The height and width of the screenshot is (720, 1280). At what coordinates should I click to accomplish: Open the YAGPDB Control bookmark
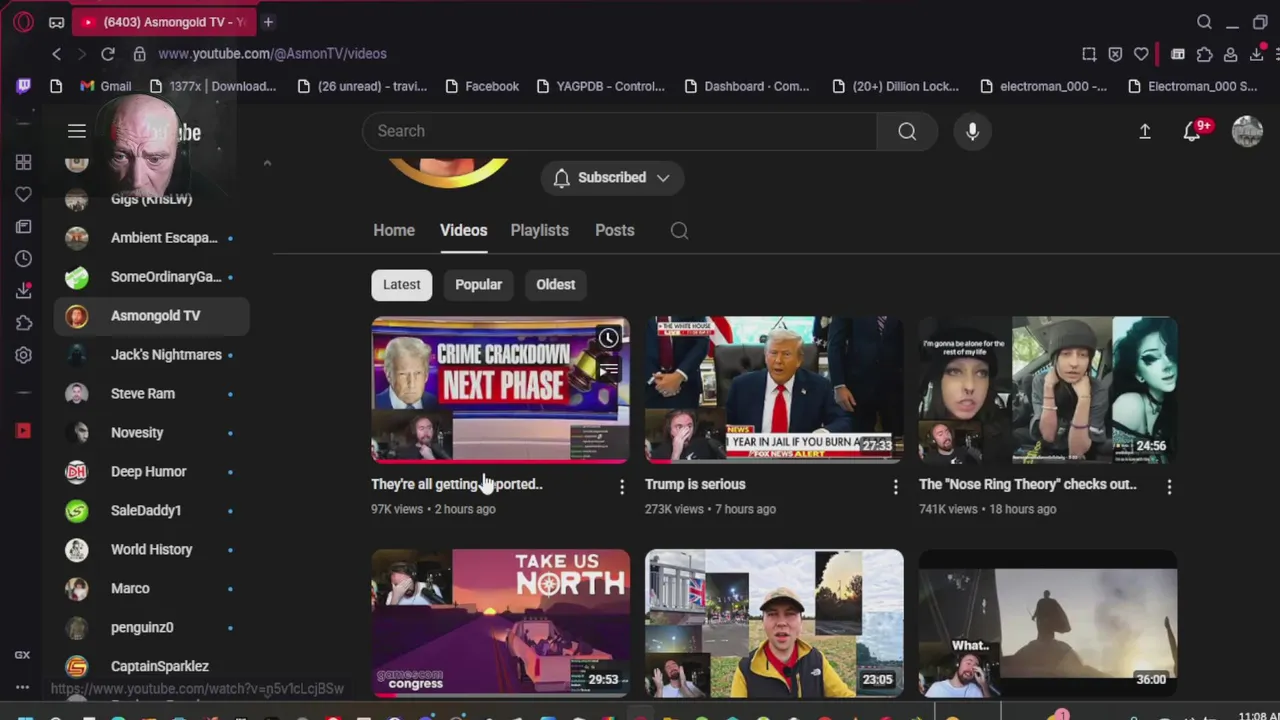click(601, 86)
